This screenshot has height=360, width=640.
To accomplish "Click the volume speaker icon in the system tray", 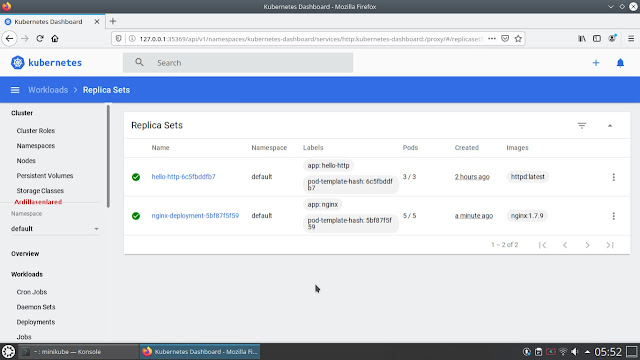I will [575, 351].
